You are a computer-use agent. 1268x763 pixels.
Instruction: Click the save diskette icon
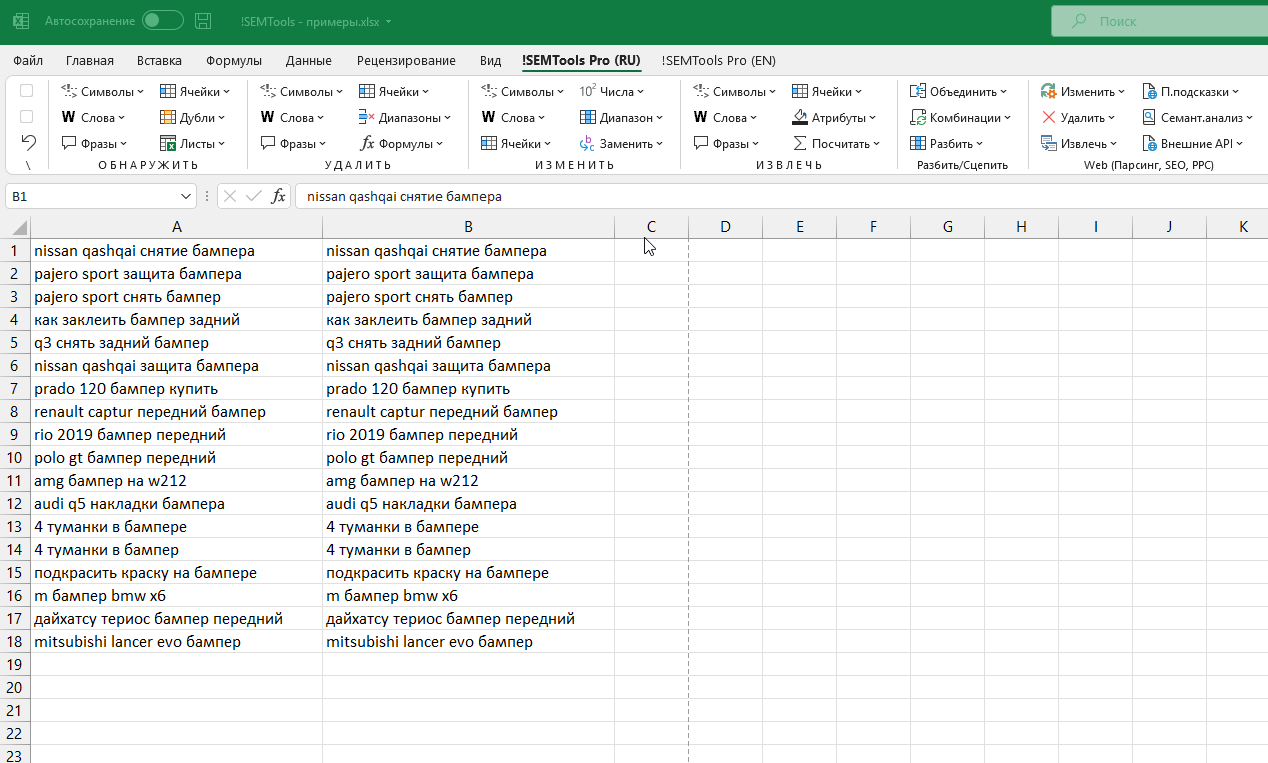point(203,20)
